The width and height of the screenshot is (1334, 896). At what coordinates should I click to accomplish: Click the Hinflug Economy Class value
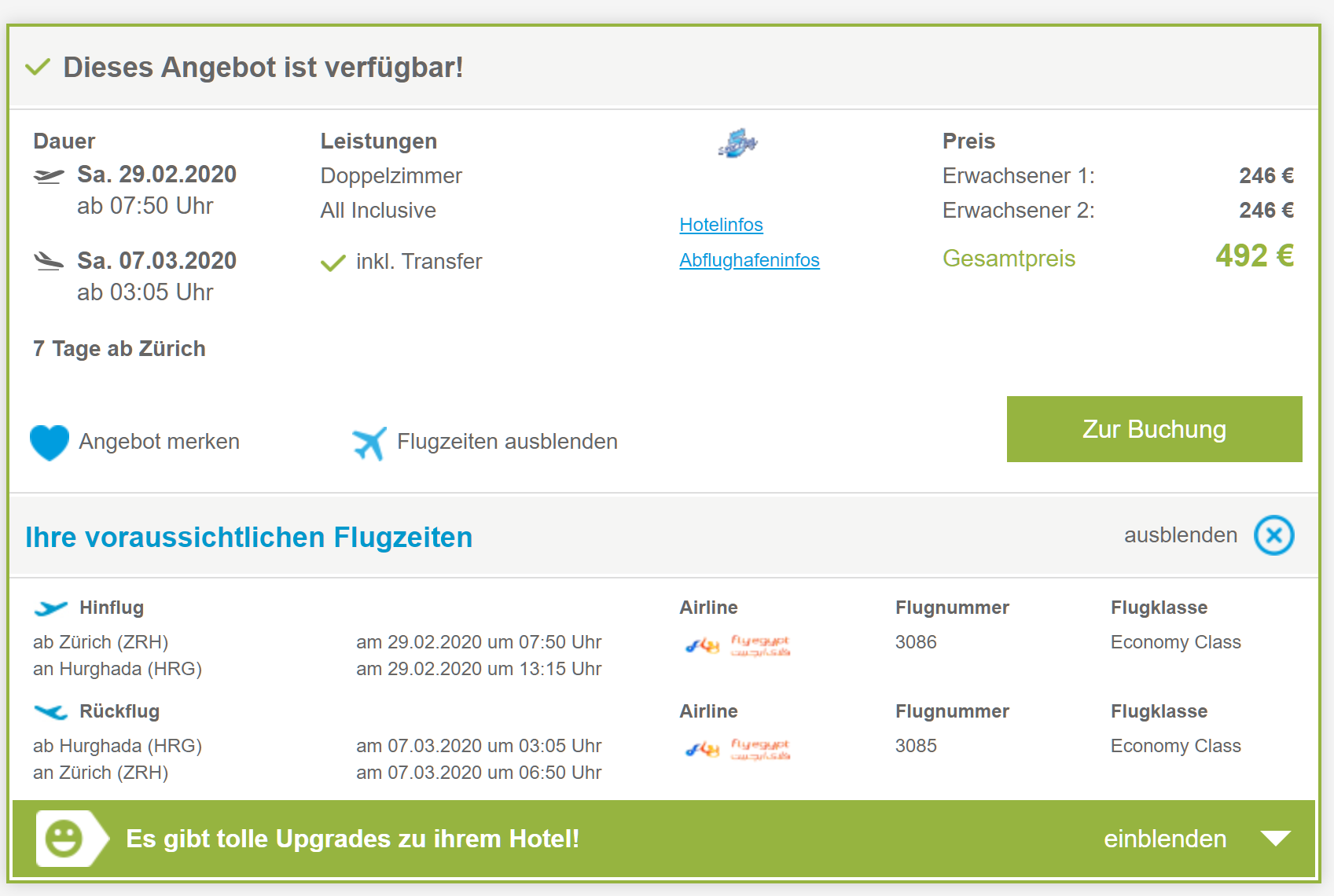click(x=1175, y=642)
